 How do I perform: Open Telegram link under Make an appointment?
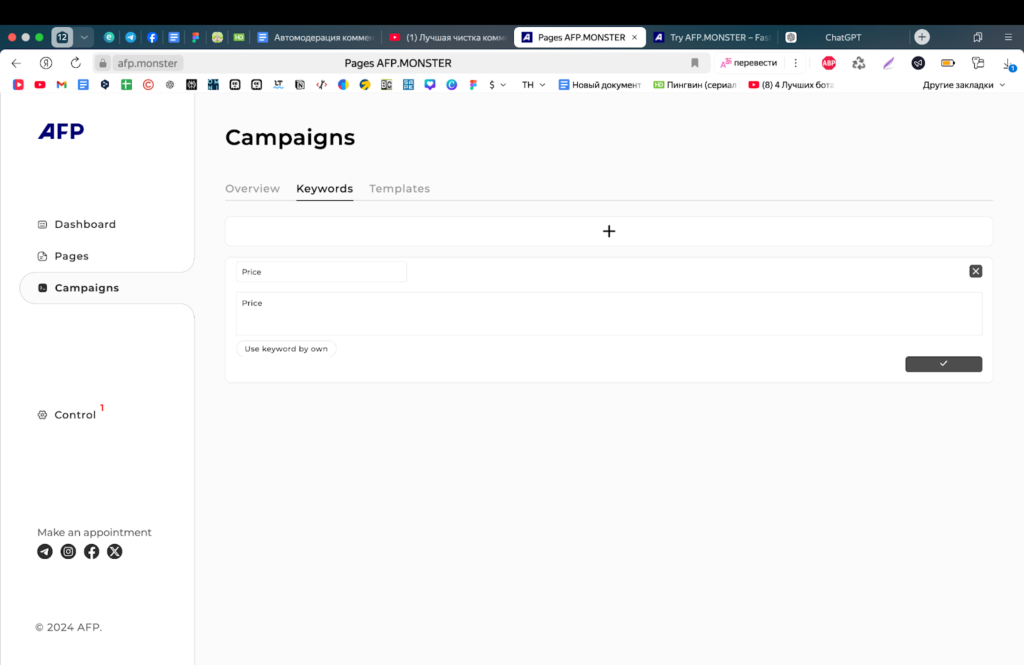pos(45,551)
